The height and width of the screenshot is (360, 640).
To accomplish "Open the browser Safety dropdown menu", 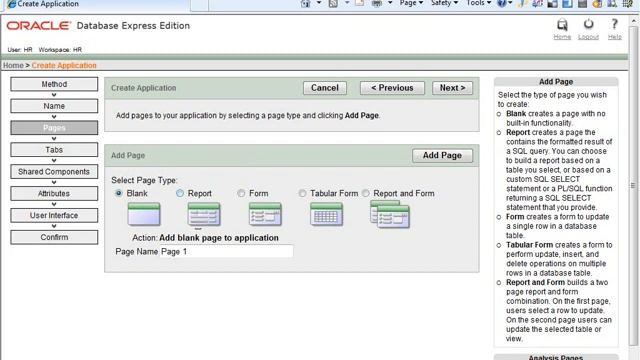I will 444,3.
